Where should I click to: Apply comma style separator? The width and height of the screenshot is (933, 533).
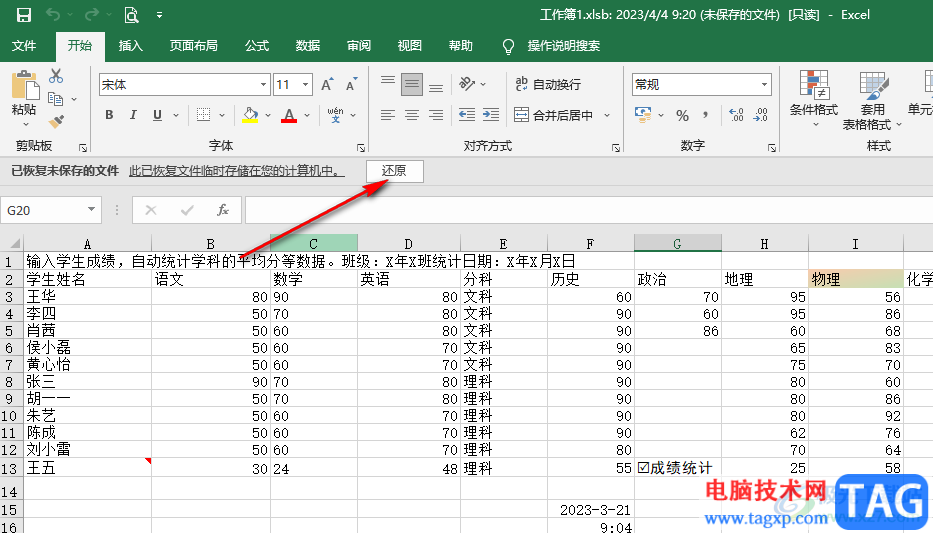706,115
